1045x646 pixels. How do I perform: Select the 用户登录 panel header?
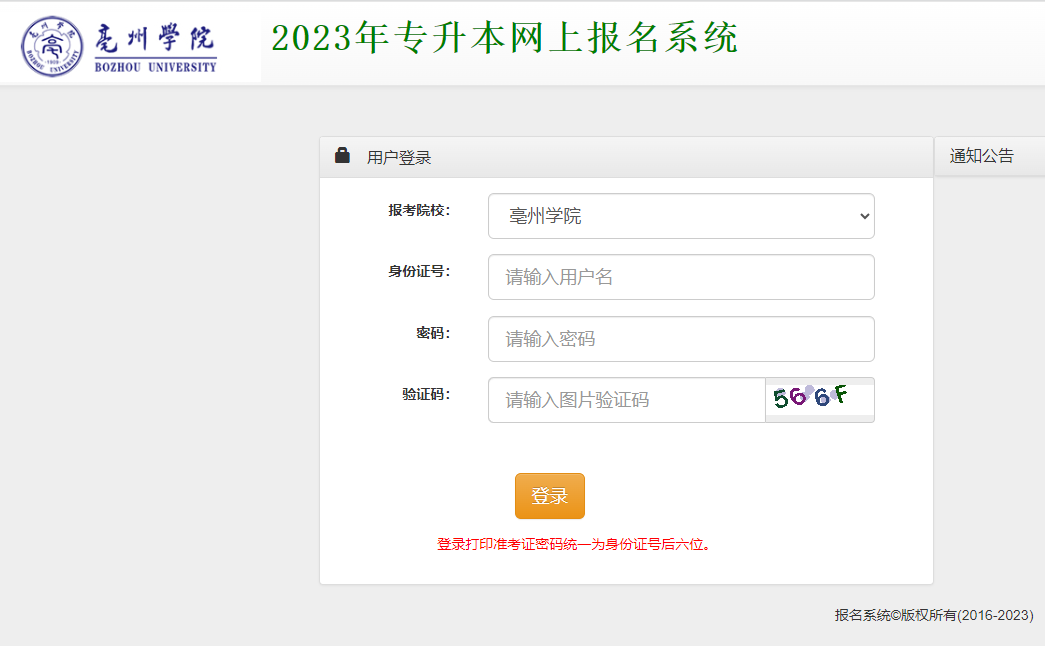[399, 158]
